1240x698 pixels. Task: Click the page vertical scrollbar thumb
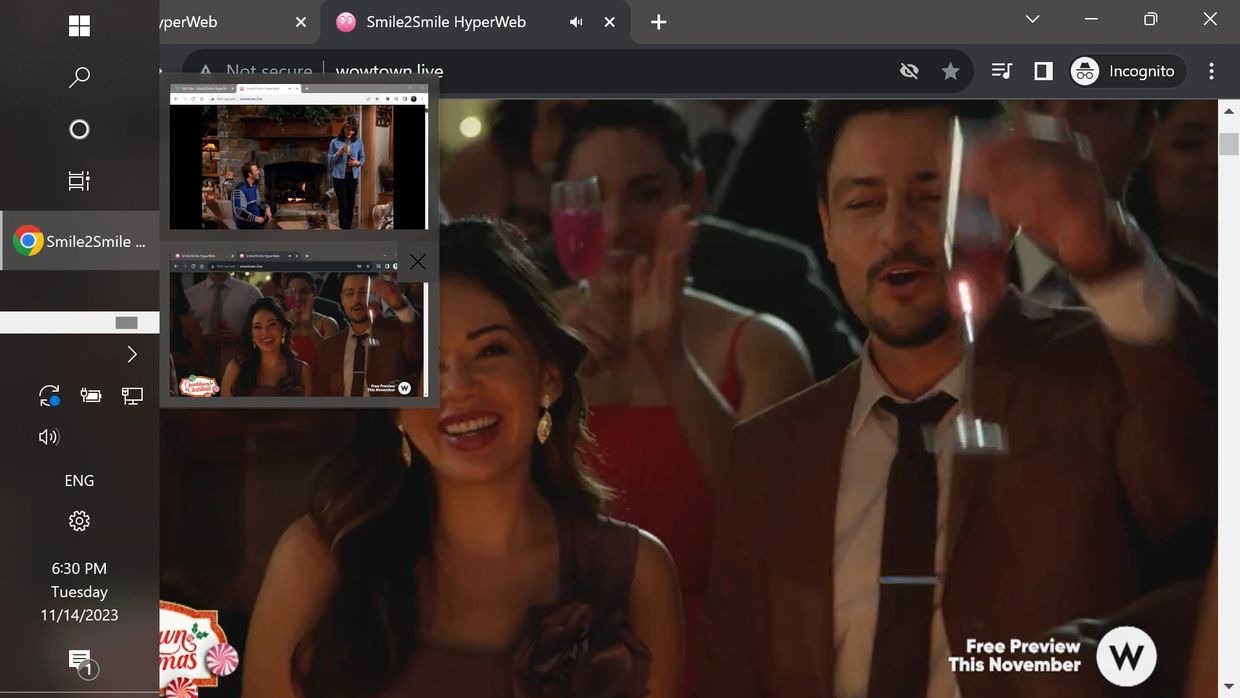pos(1228,143)
